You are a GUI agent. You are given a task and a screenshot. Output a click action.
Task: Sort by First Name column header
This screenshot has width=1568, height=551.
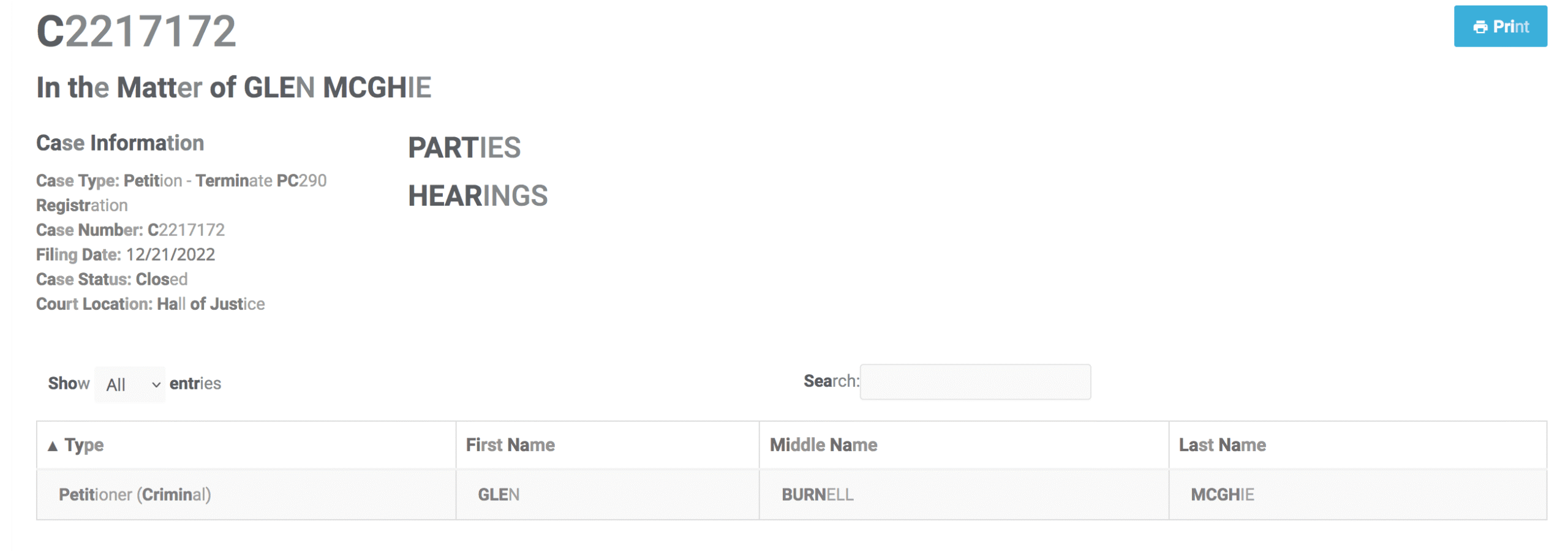[607, 445]
